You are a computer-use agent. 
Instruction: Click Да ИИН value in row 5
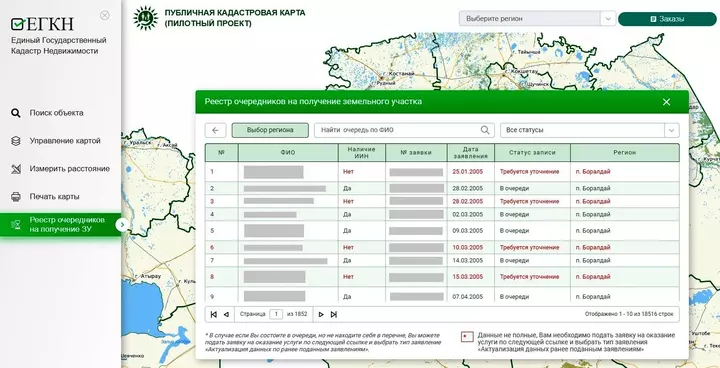(347, 231)
